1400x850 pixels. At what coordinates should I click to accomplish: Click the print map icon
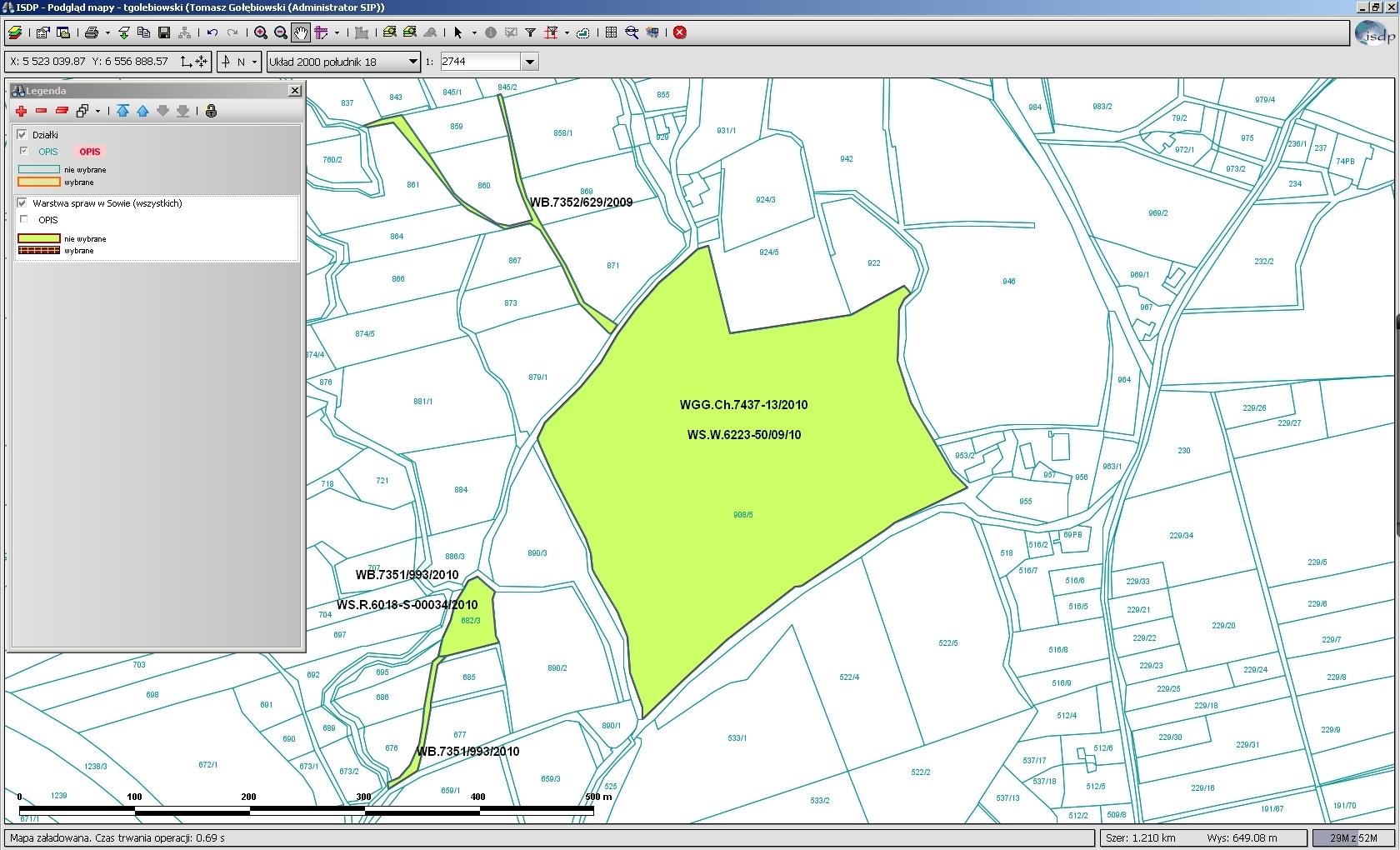(92, 32)
